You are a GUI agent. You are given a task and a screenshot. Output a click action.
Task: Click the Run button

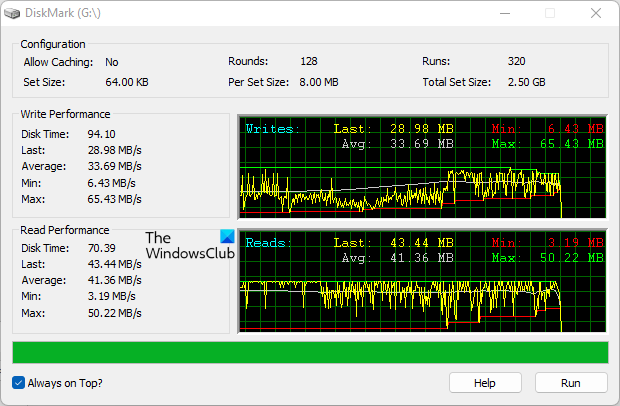pos(571,383)
